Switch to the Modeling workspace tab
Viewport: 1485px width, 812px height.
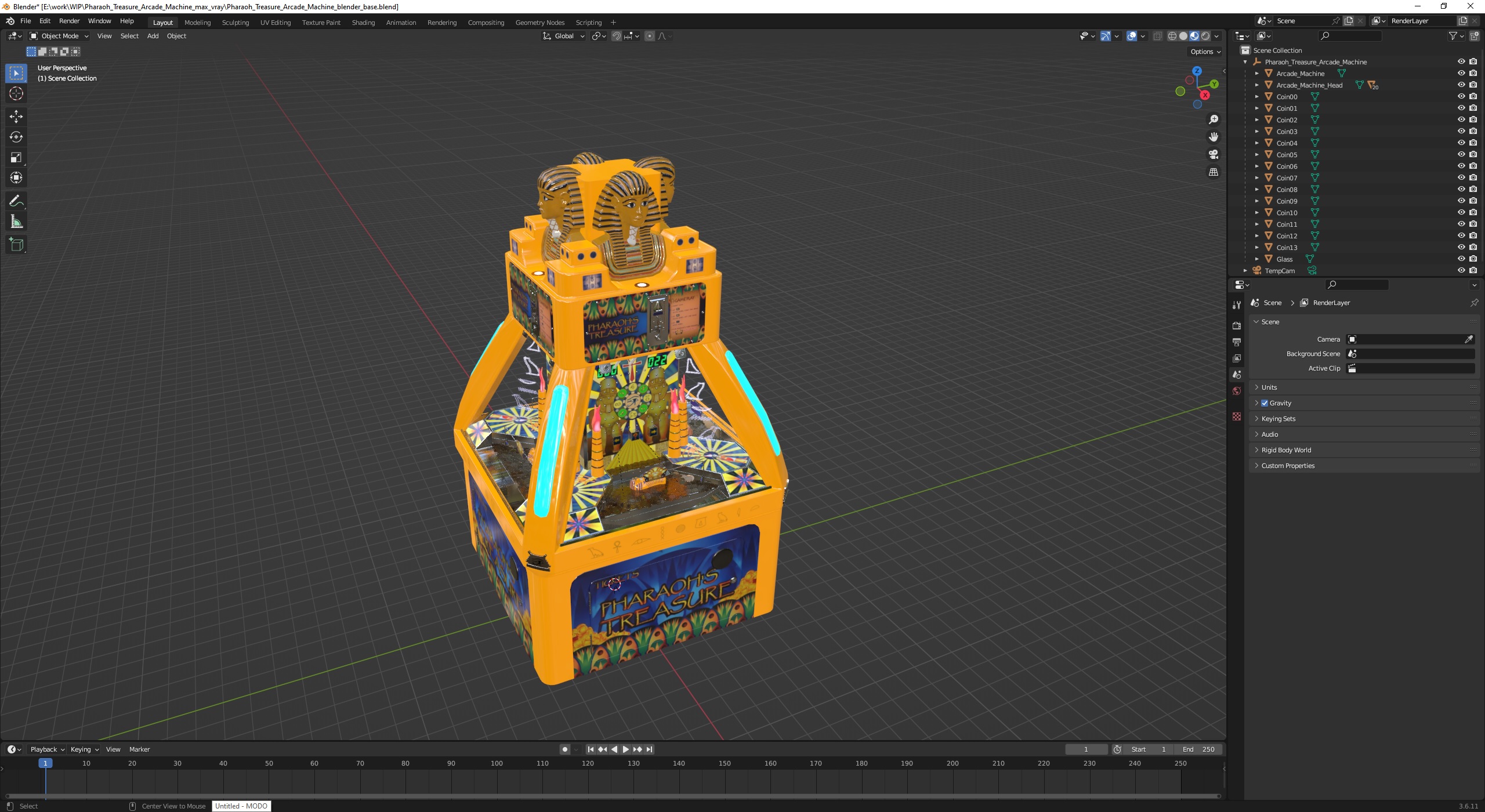[x=197, y=23]
